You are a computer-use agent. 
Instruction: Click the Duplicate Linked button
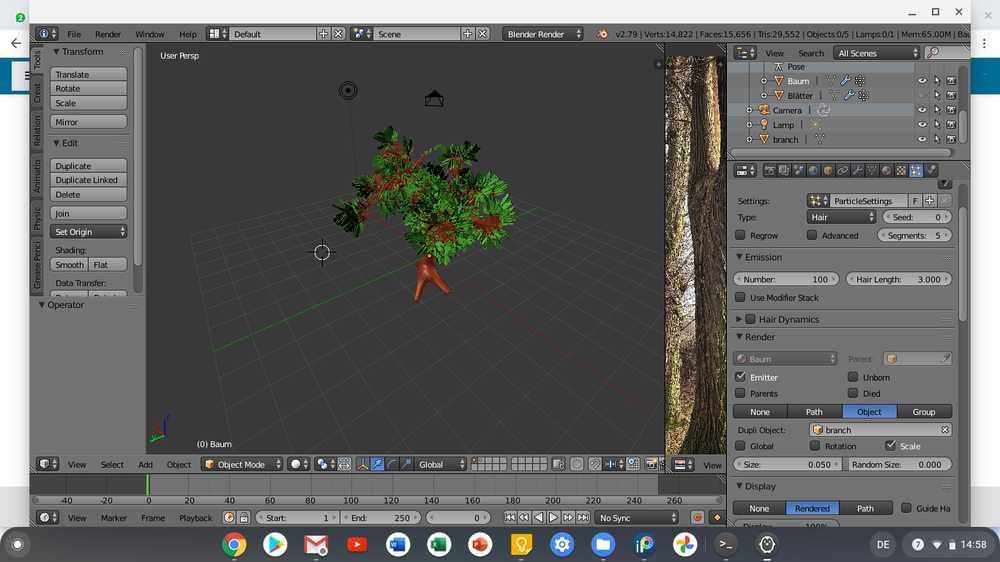coord(88,180)
